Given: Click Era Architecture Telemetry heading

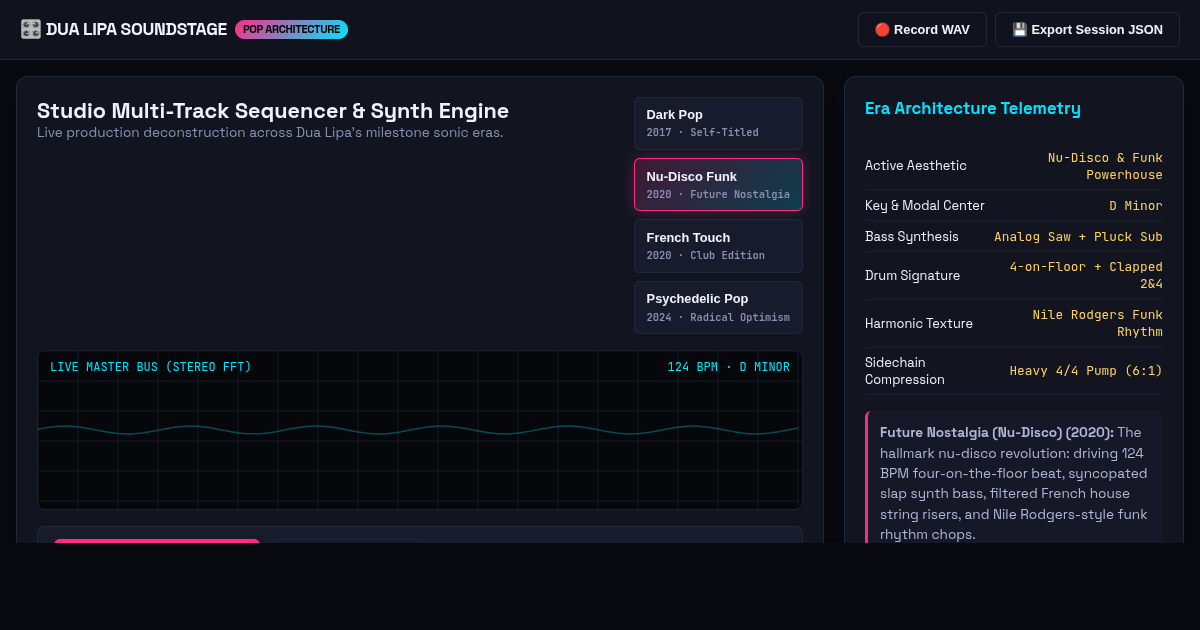Looking at the screenshot, I should click(x=973, y=108).
